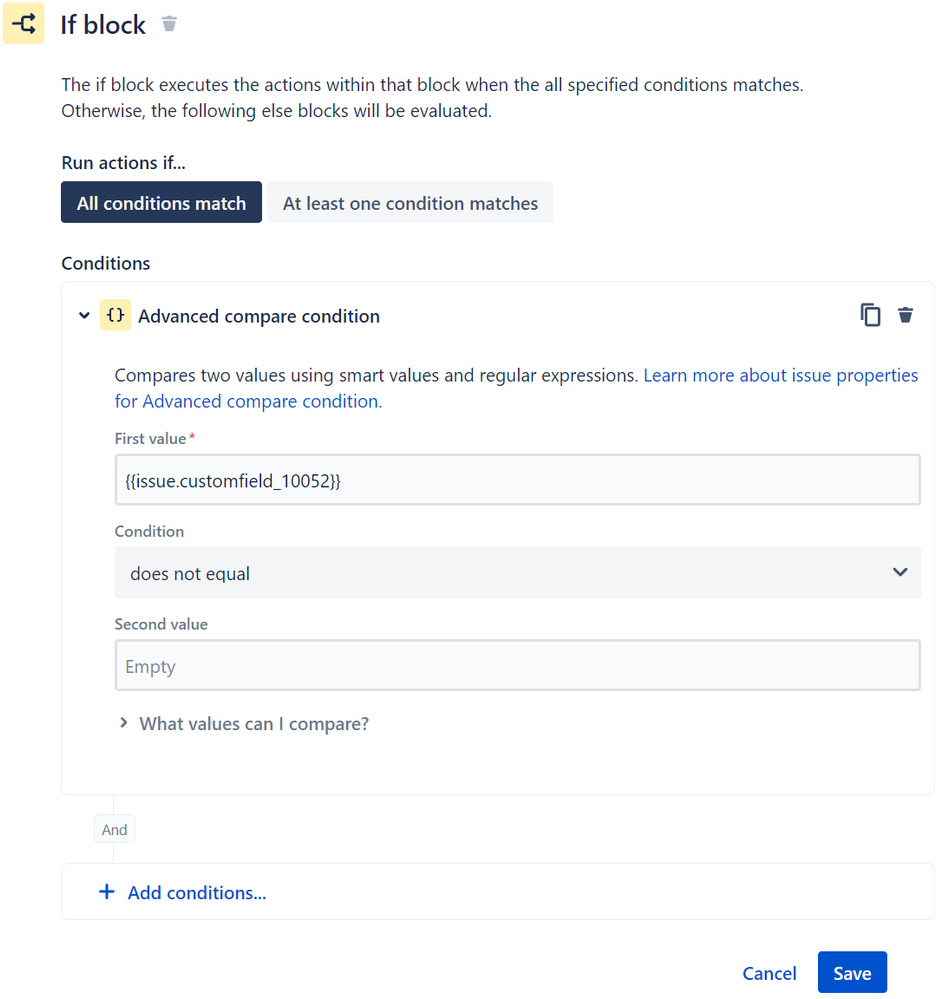Click the plus icon beside Add conditions
Screen dimensions: 943x999
click(107, 891)
